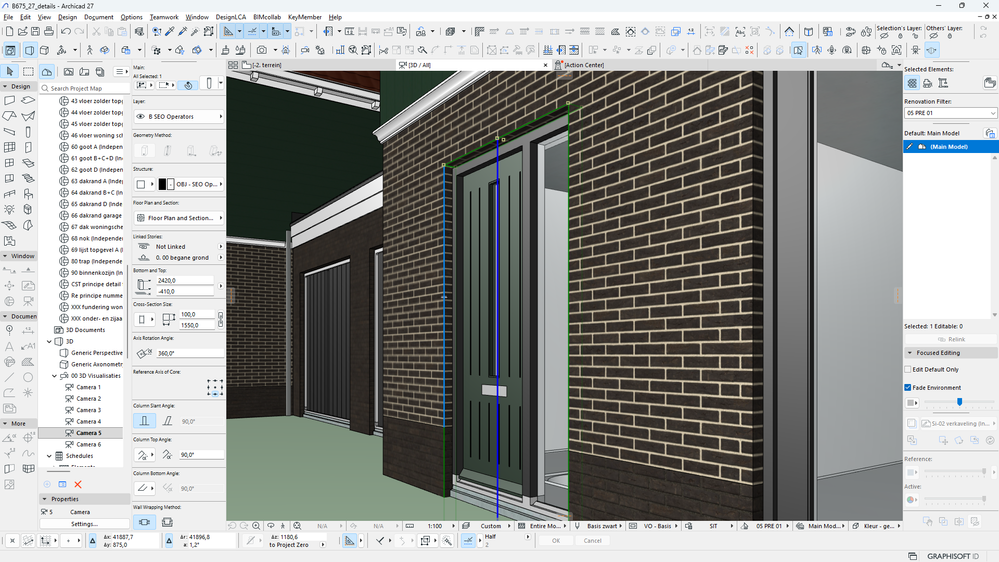Switch to the -2. terrein tab

266,65
